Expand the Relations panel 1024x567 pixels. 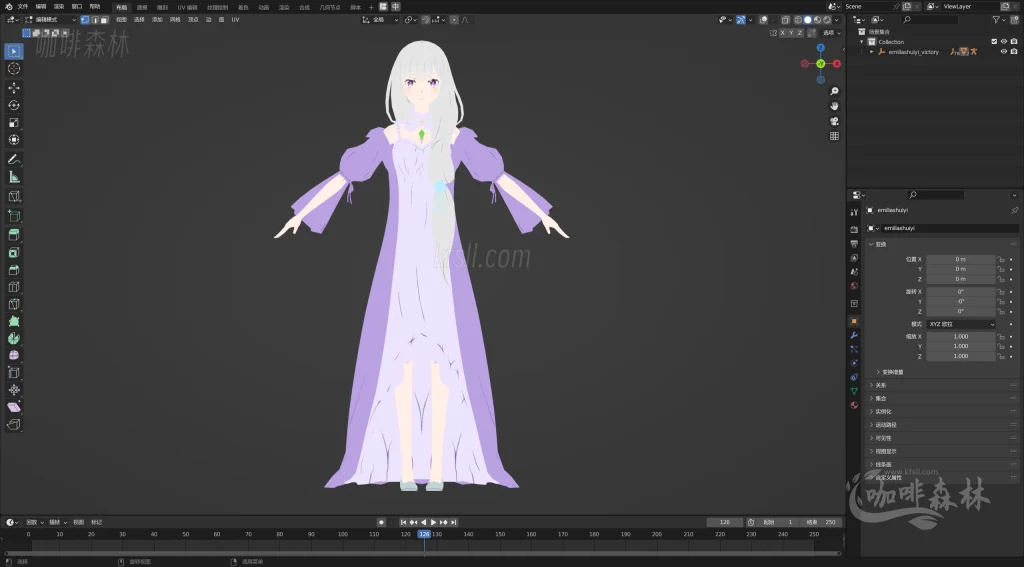click(x=941, y=385)
